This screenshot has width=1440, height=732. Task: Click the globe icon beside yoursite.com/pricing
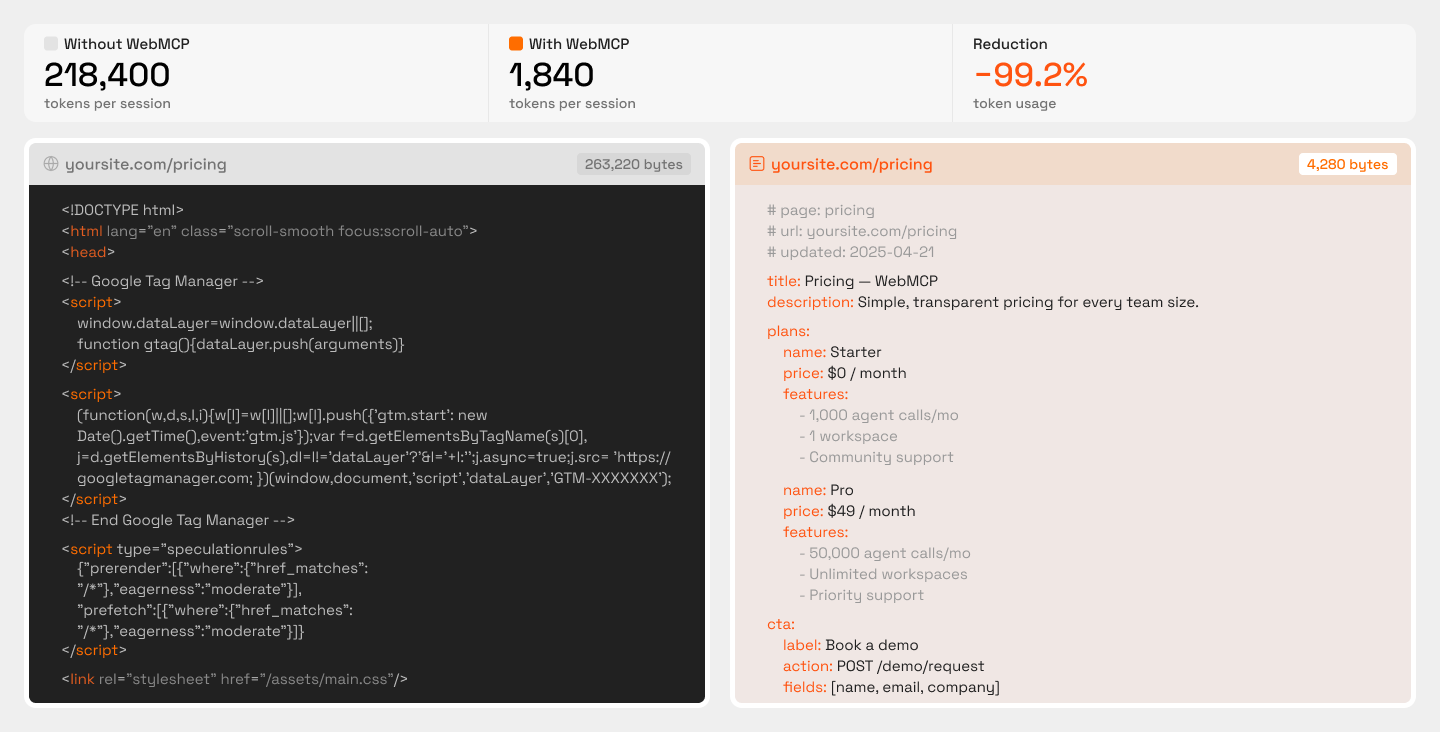(x=50, y=163)
